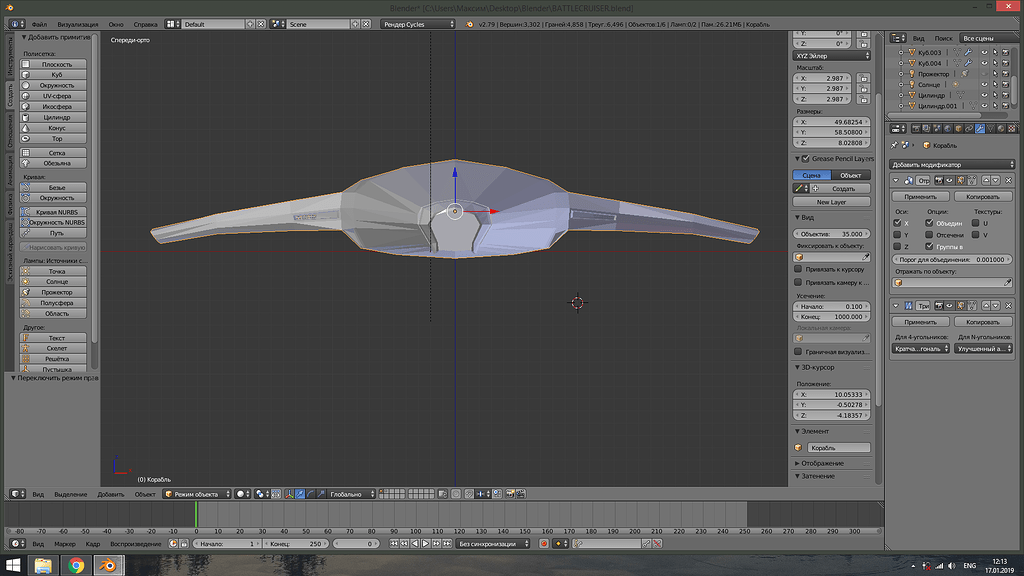
Task: Collapse the Mirror modifier panel arrow
Action: pos(896,180)
